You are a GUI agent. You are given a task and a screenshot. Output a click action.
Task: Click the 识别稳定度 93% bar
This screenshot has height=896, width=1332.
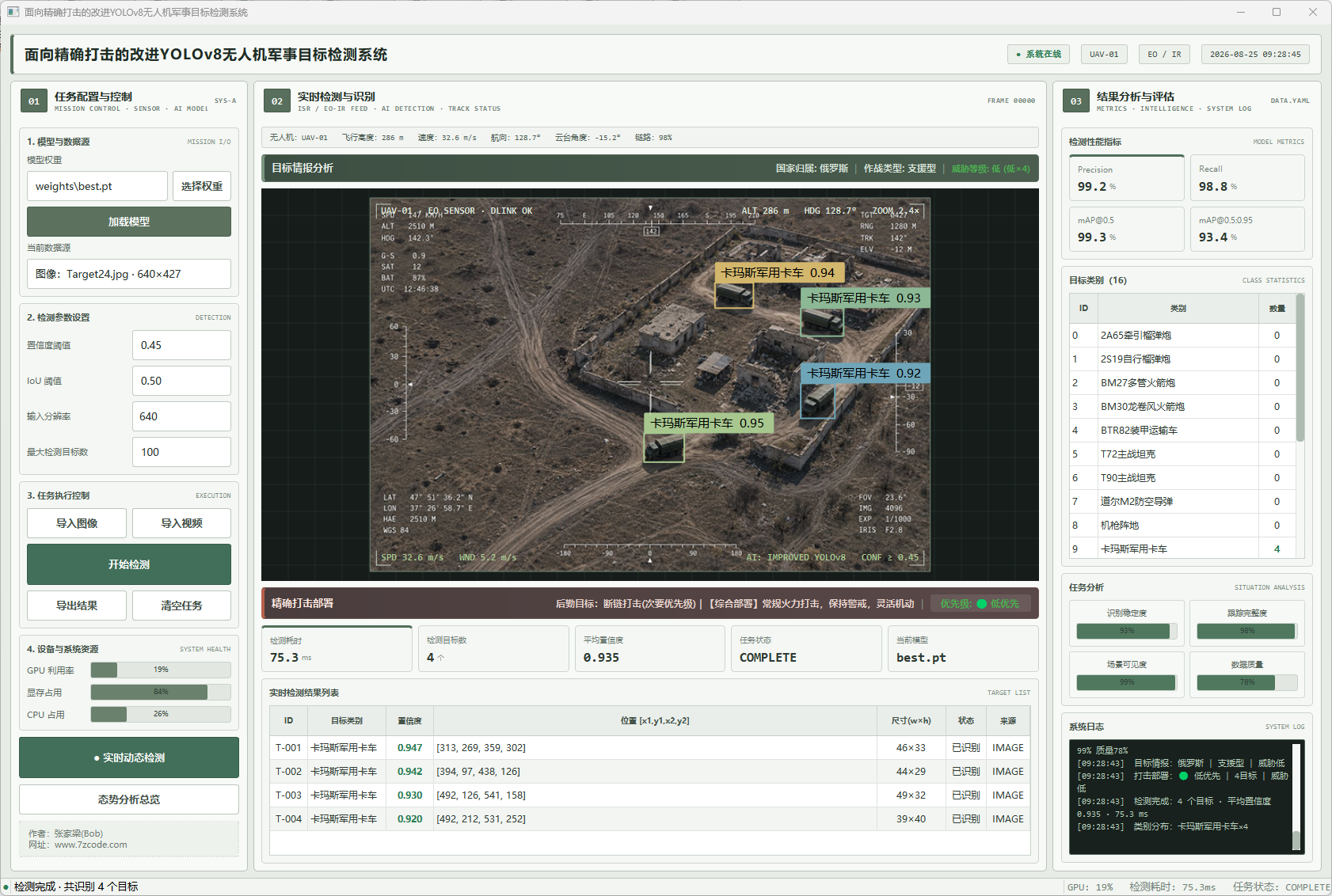tap(1127, 631)
